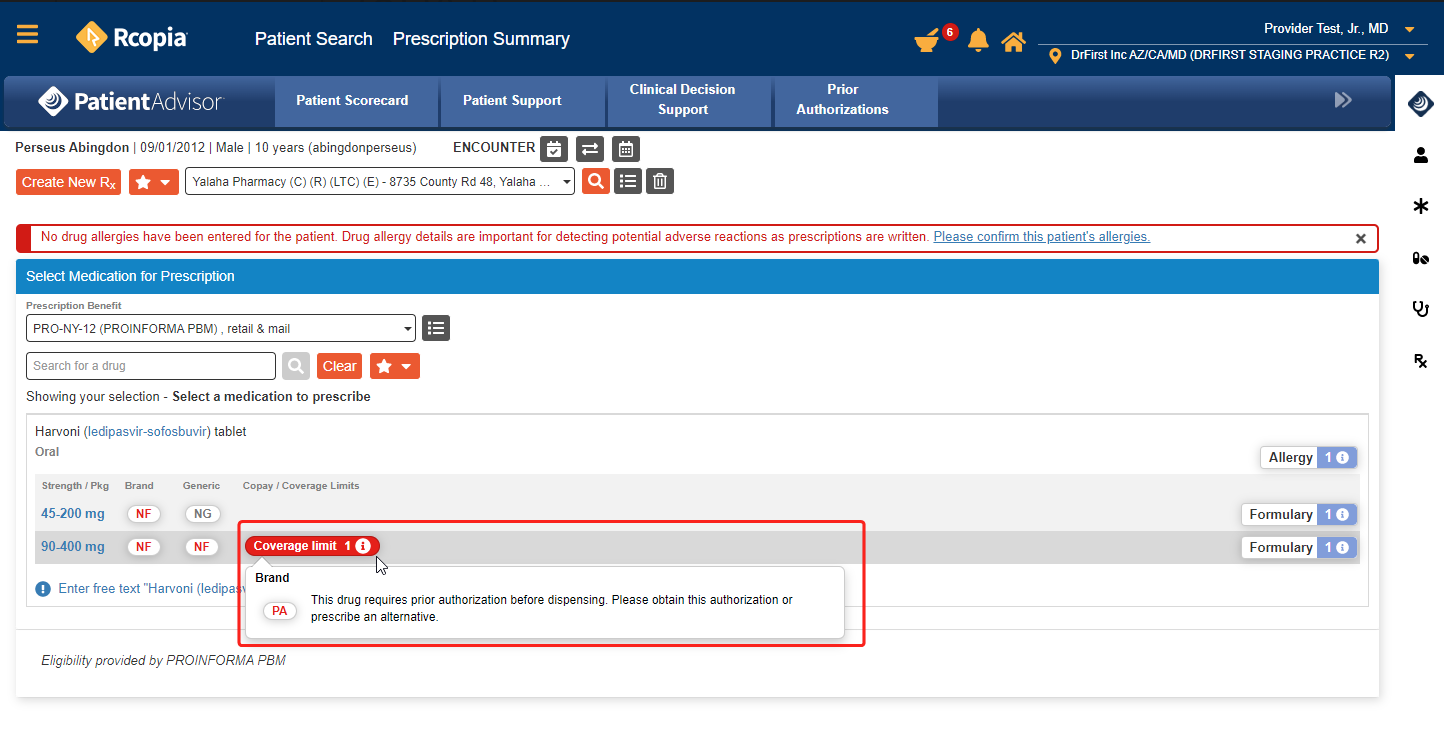The image size is (1444, 741).
Task: Click the PatientAdvisor banner logo
Action: click(x=130, y=101)
